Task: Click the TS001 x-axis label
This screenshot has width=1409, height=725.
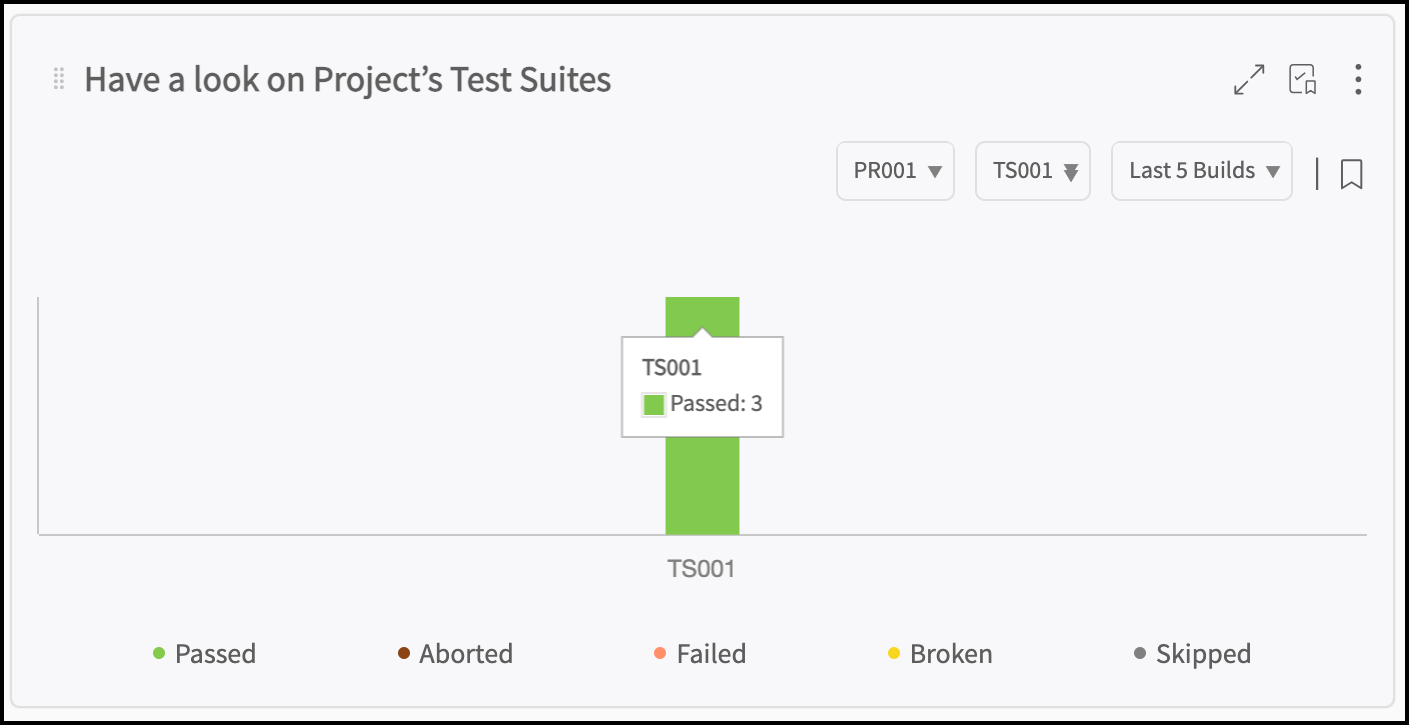Action: (x=702, y=569)
